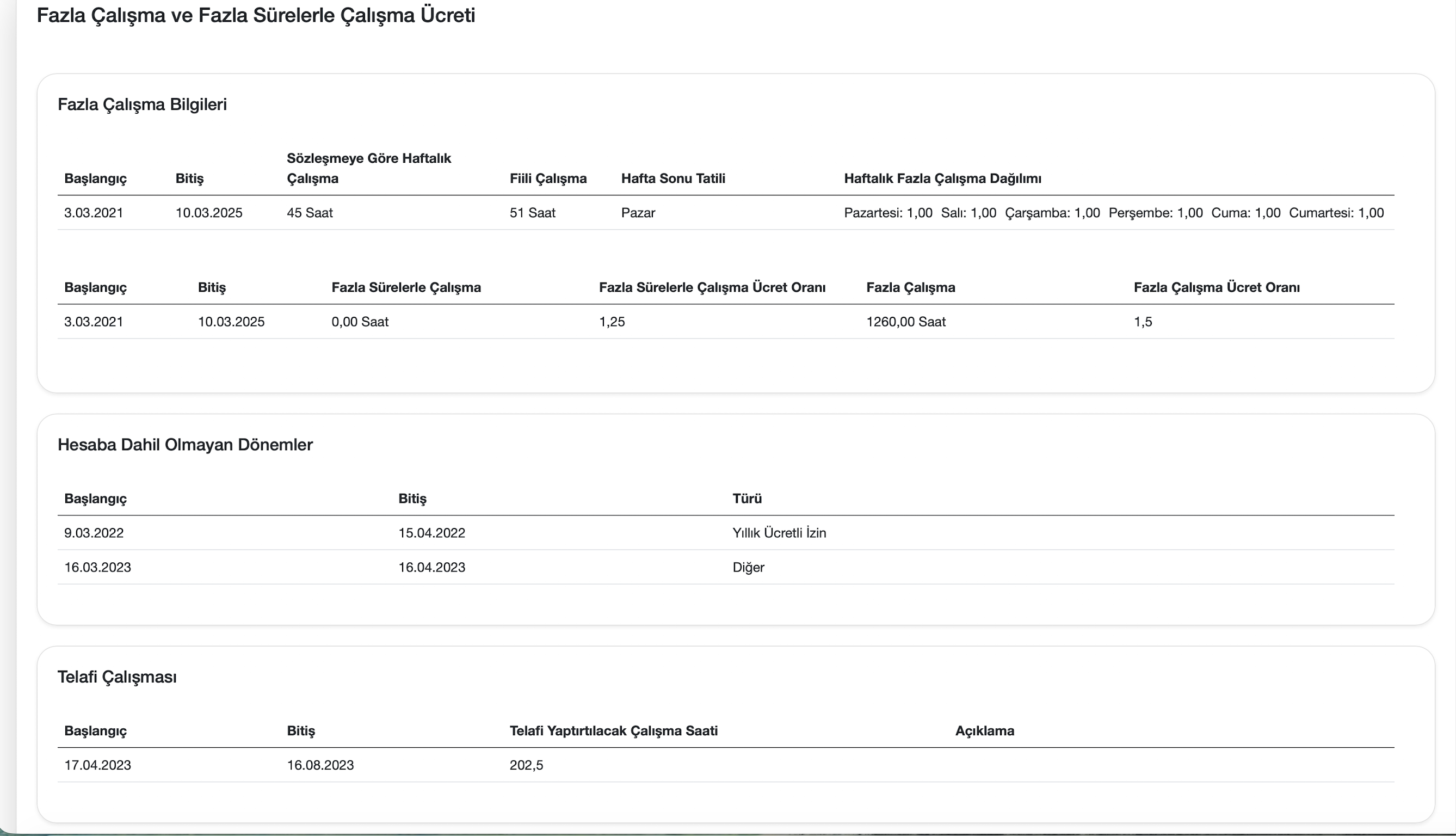This screenshot has width=1456, height=836.
Task: Click the 1,5 overtime wage rate cell
Action: point(1143,322)
